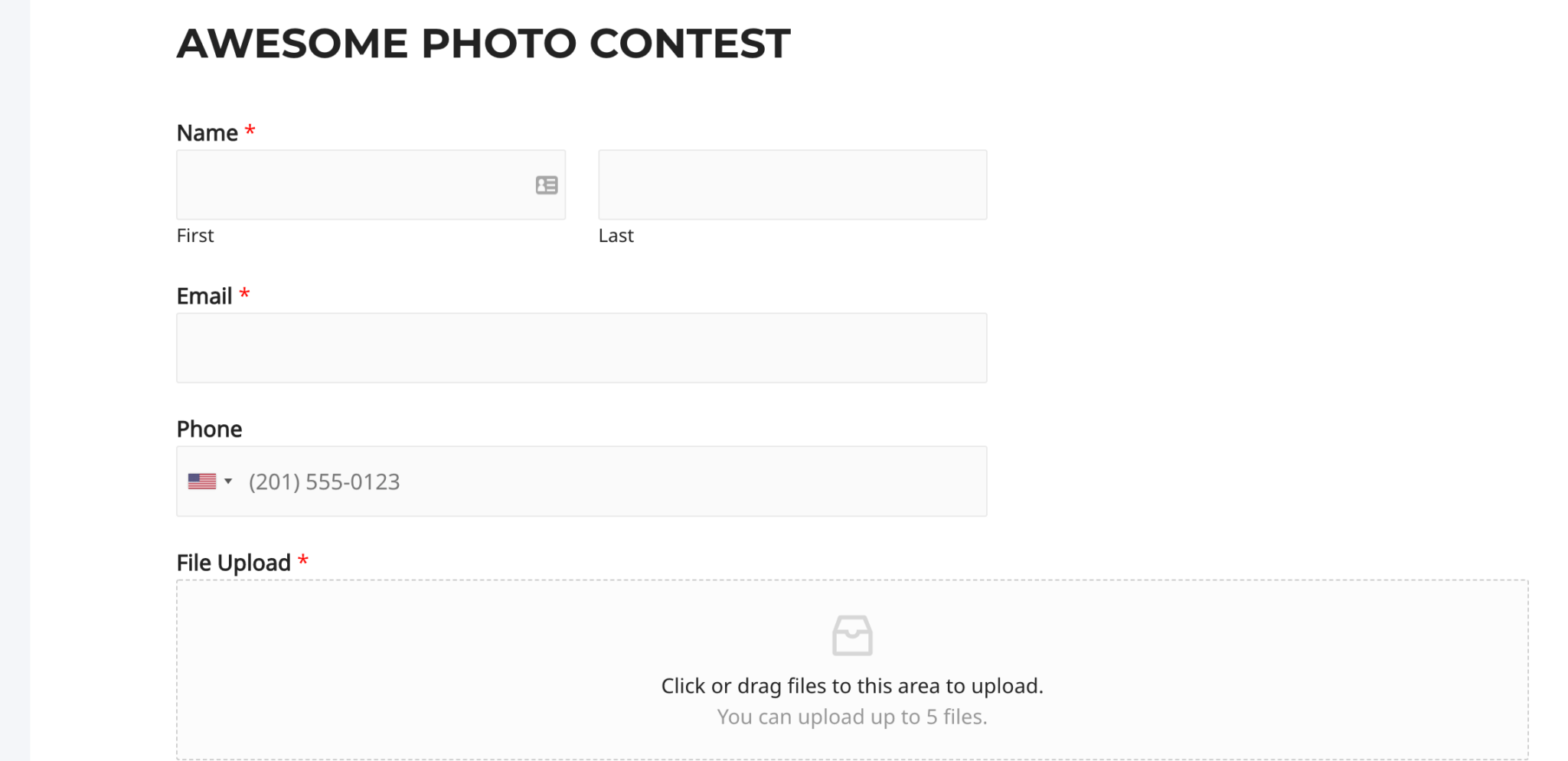Image resolution: width=1568 pixels, height=761 pixels.
Task: Click the Name field label
Action: 207,133
